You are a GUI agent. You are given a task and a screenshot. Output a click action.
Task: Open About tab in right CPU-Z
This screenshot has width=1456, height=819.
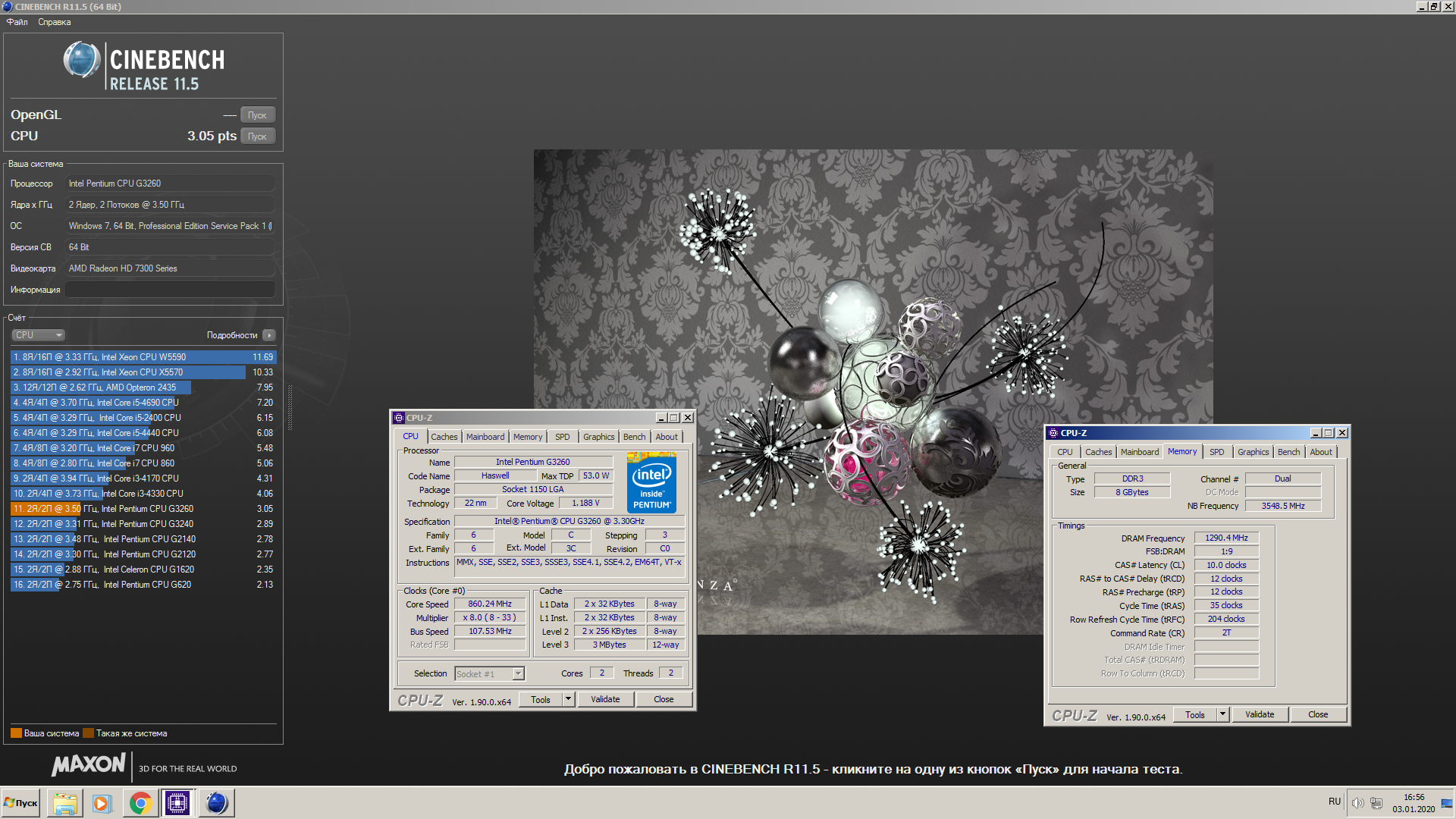click(x=1321, y=452)
